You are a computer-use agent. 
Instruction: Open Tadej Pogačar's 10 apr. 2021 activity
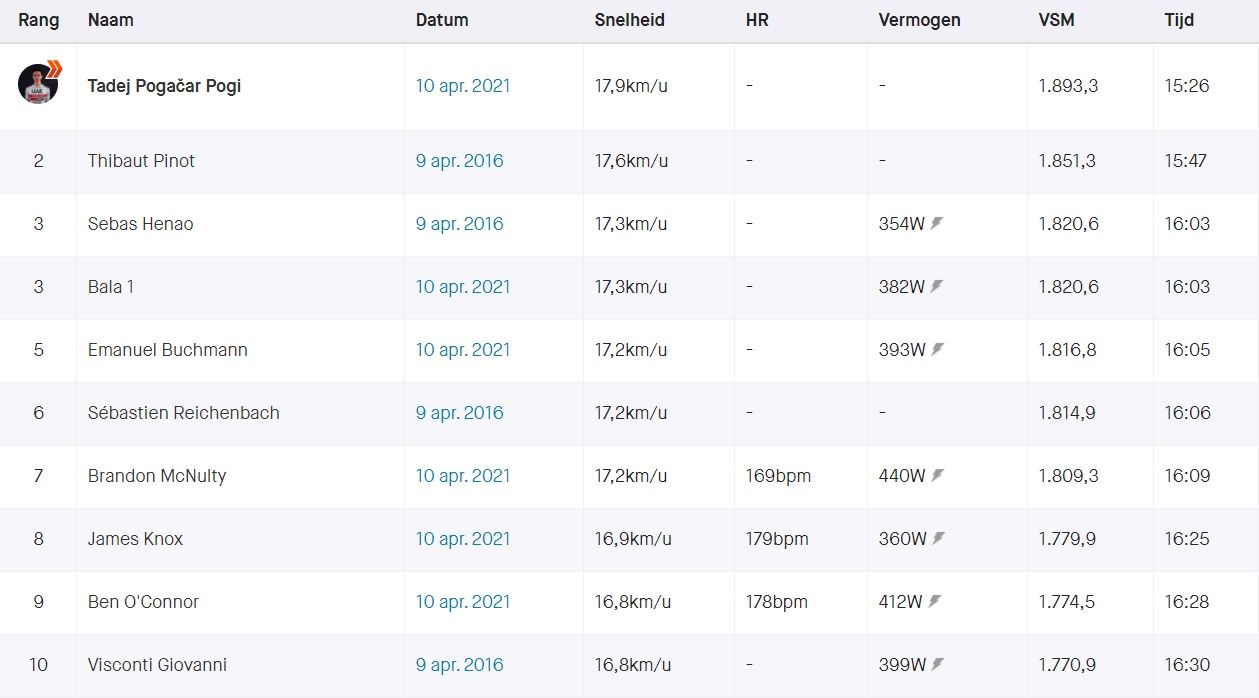pos(463,86)
